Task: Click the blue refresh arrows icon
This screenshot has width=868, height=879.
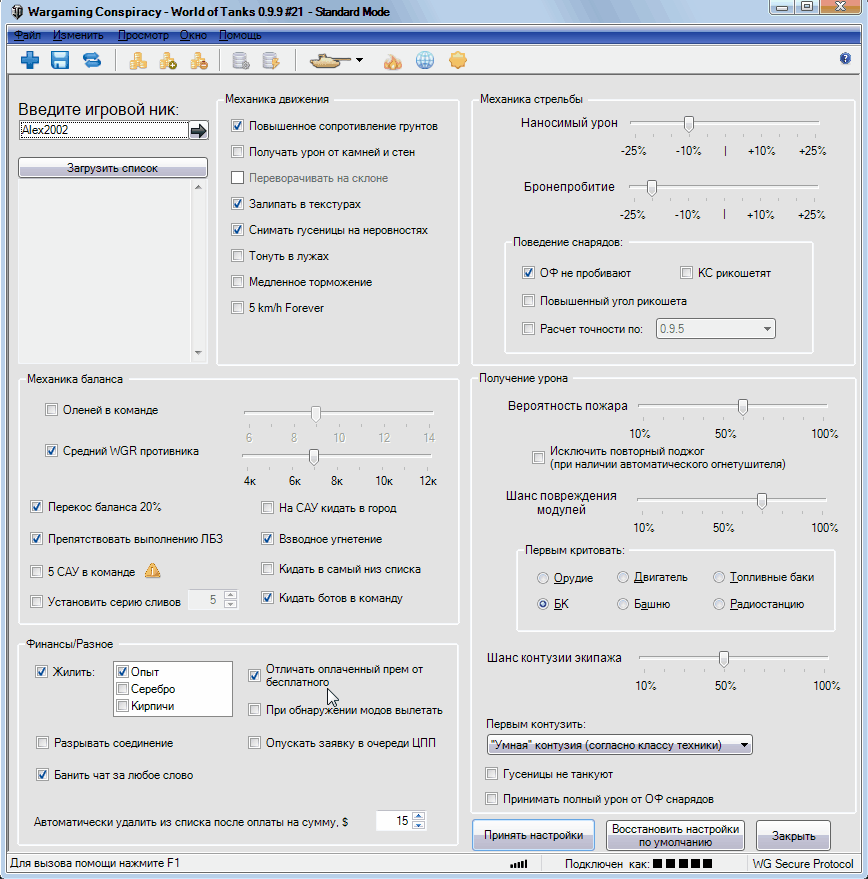Action: (x=91, y=61)
